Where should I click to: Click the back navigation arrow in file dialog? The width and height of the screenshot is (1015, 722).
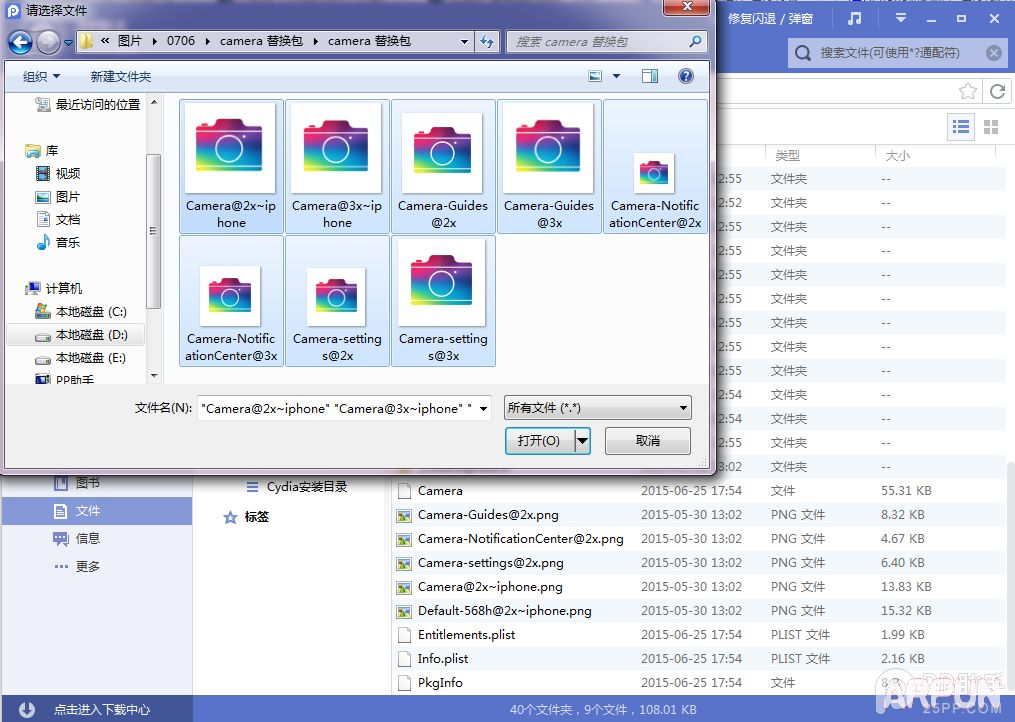(x=20, y=42)
